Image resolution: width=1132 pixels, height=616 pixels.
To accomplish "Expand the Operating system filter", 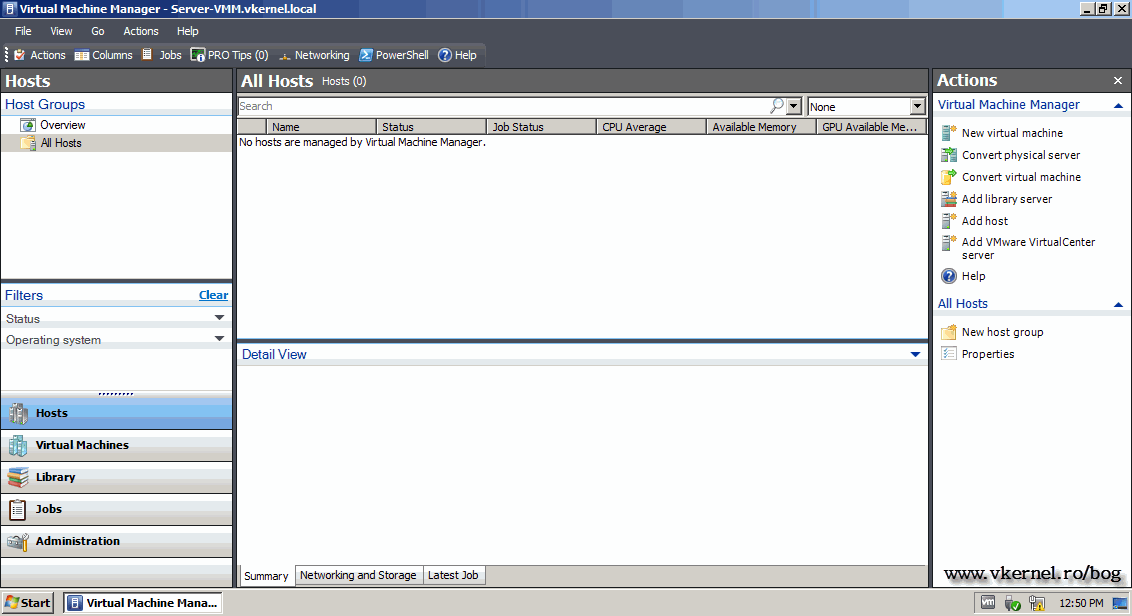I will point(219,340).
